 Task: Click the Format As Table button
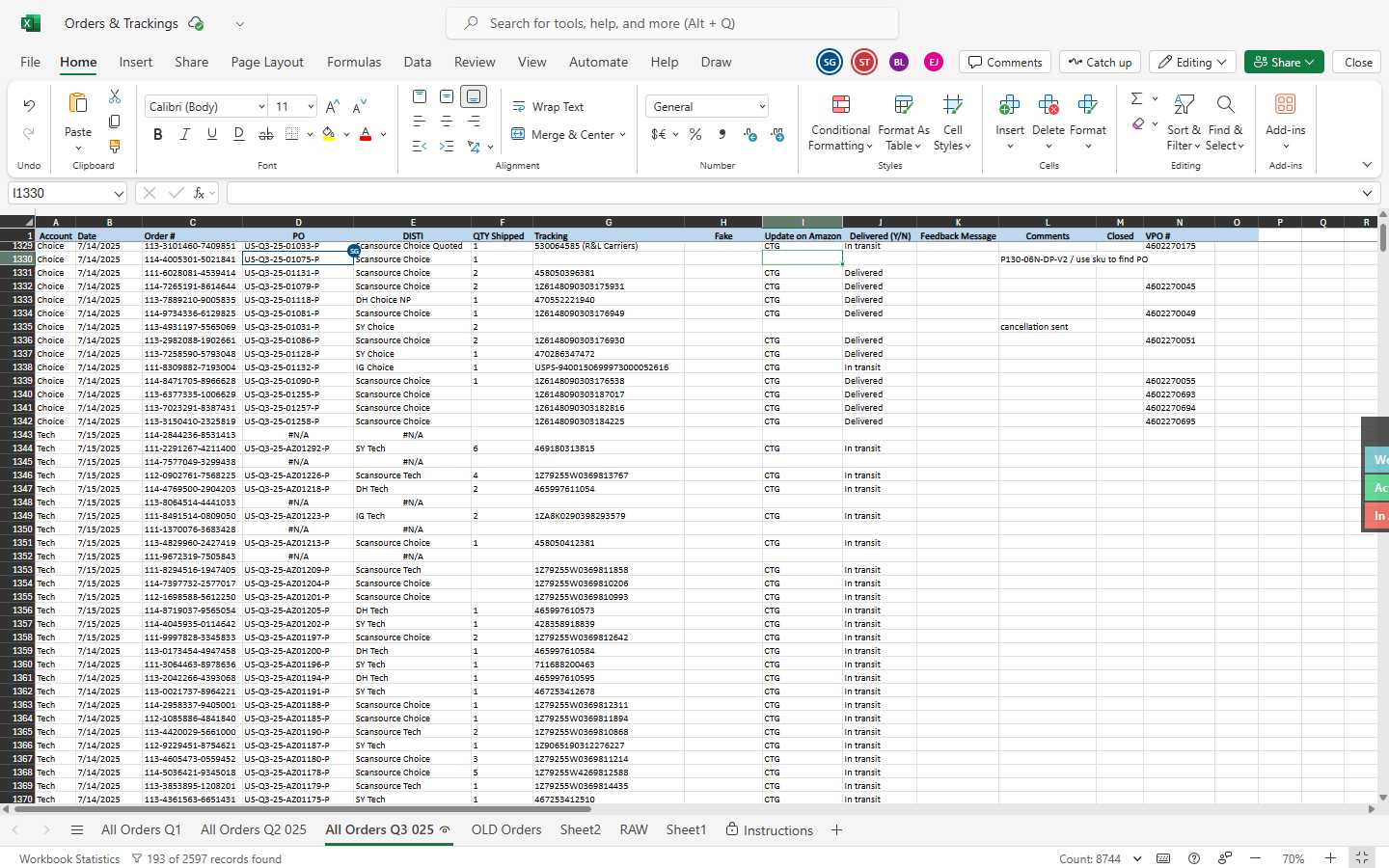[904, 122]
